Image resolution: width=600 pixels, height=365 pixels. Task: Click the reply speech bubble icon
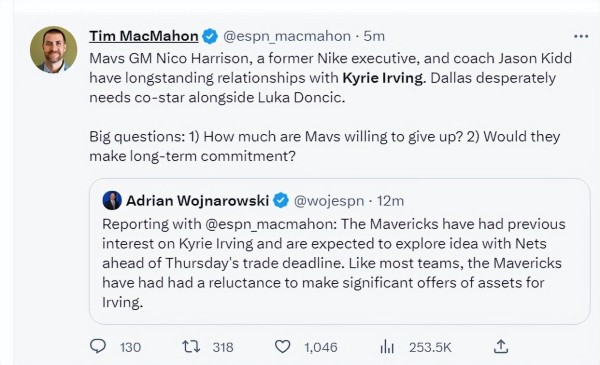(98, 346)
